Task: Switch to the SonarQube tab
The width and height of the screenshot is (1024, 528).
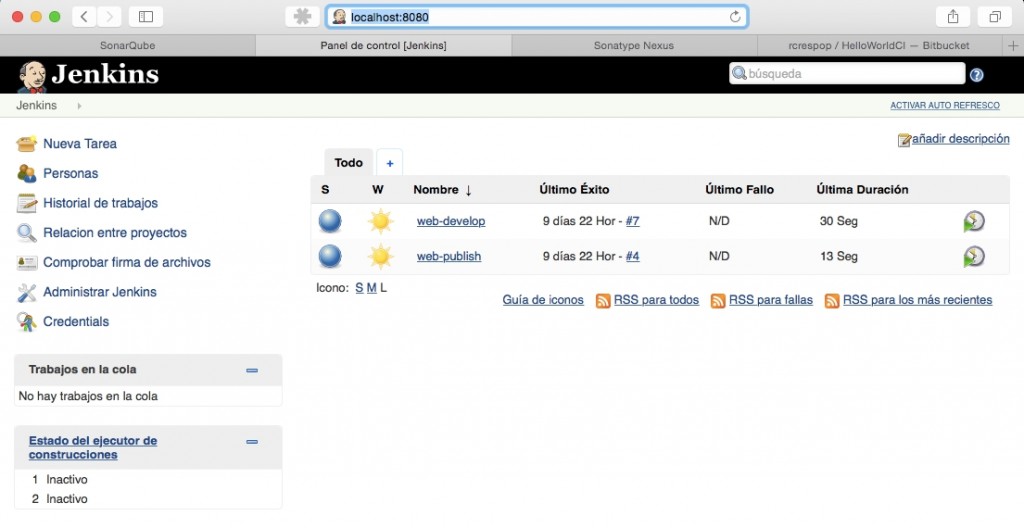Action: tap(127, 46)
